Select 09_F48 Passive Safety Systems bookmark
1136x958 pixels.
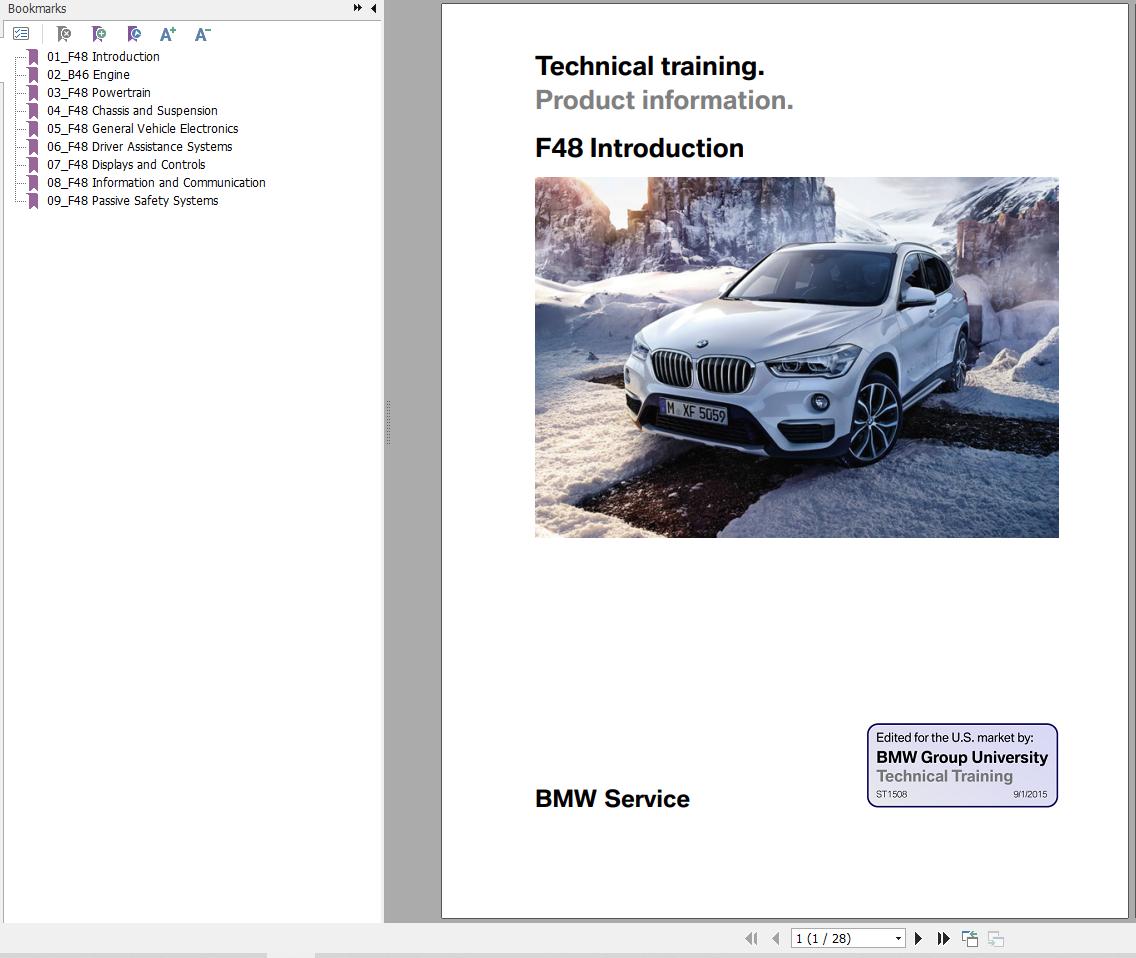(x=133, y=201)
